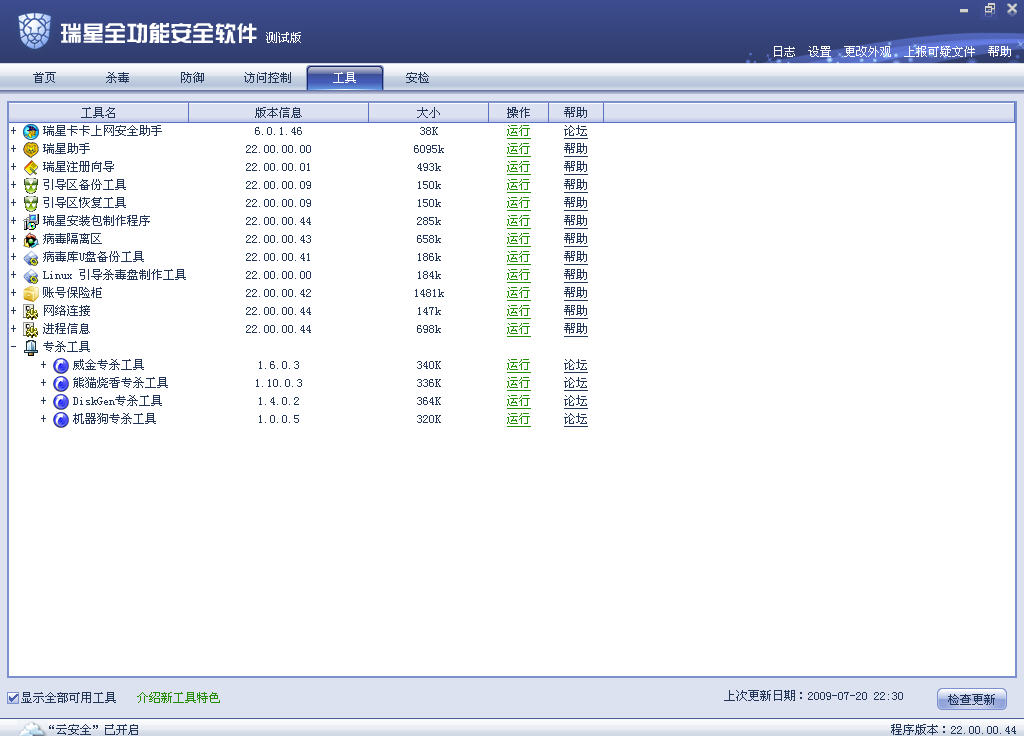Expand the 瑞星注册向导 row
The width and height of the screenshot is (1024, 736).
click(13, 167)
